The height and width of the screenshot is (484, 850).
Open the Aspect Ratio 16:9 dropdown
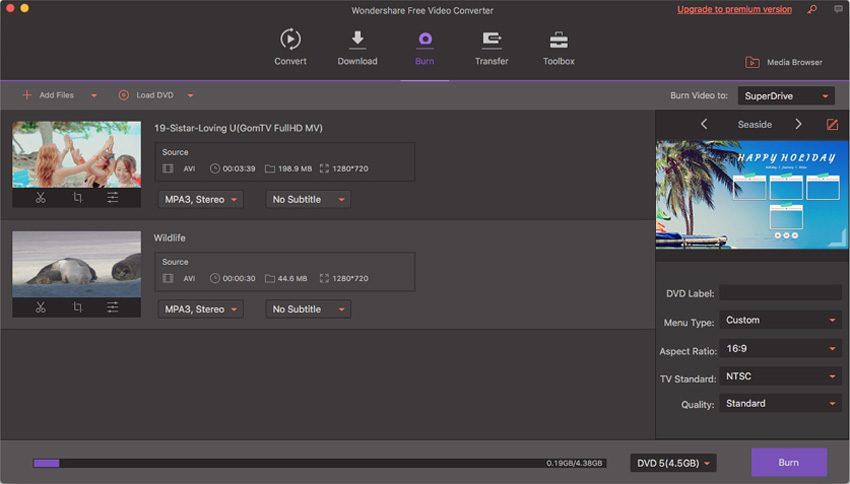click(x=780, y=349)
